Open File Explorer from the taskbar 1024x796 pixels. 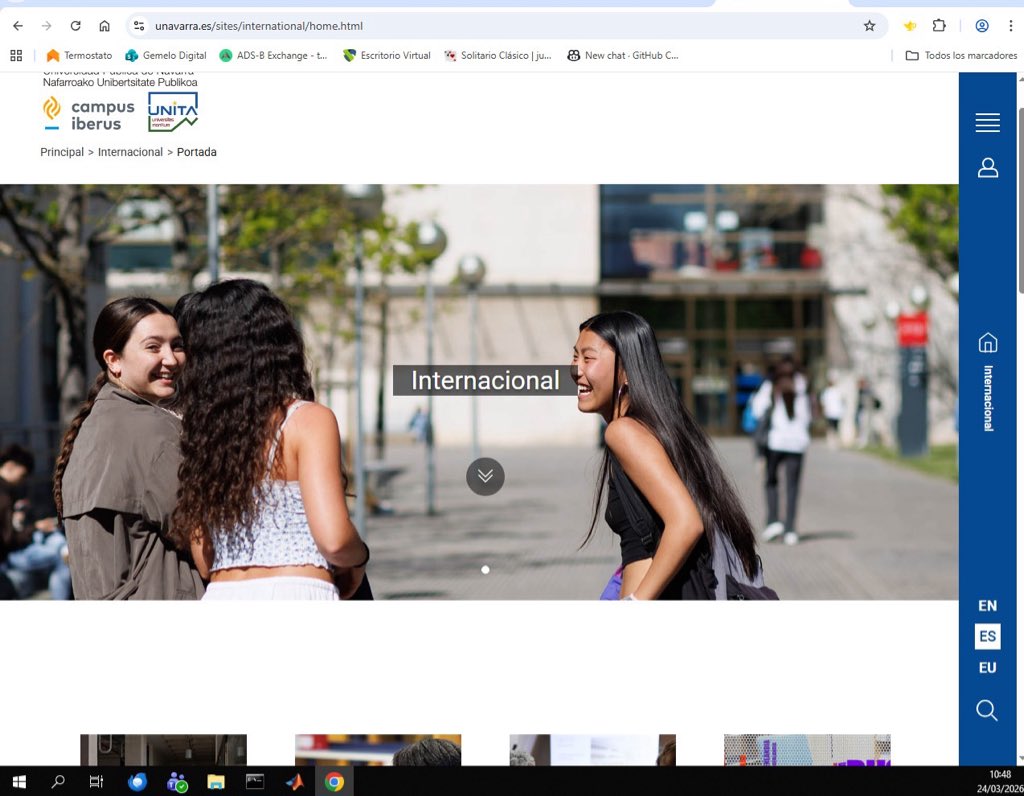[216, 781]
